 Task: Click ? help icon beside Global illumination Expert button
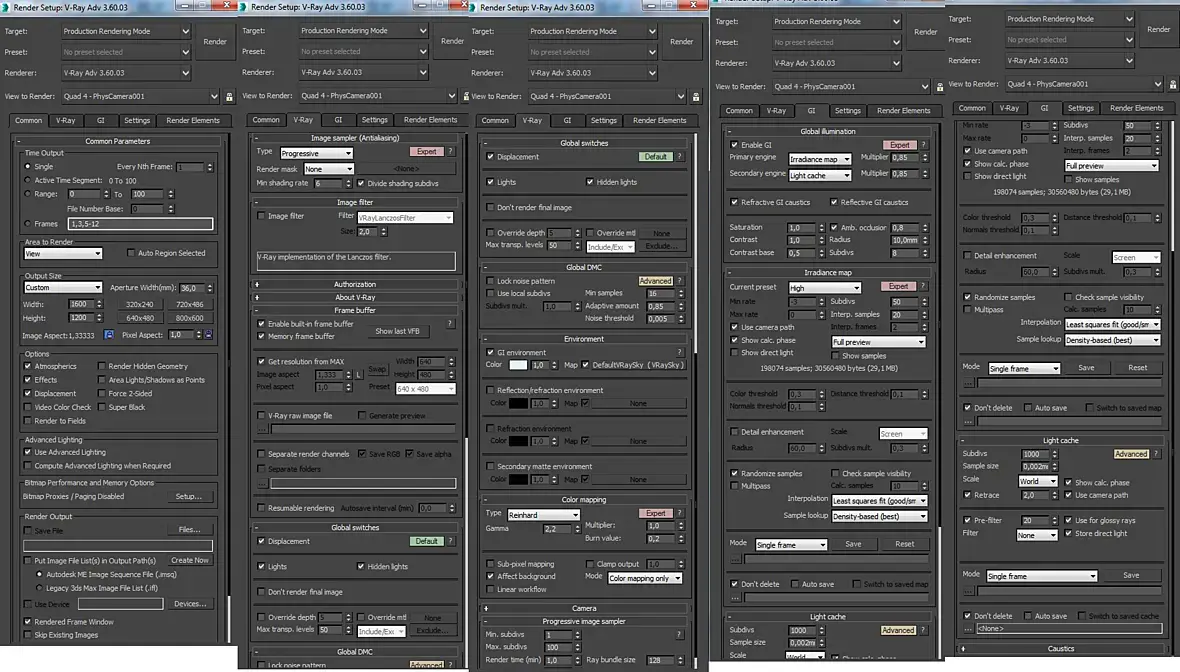(923, 144)
